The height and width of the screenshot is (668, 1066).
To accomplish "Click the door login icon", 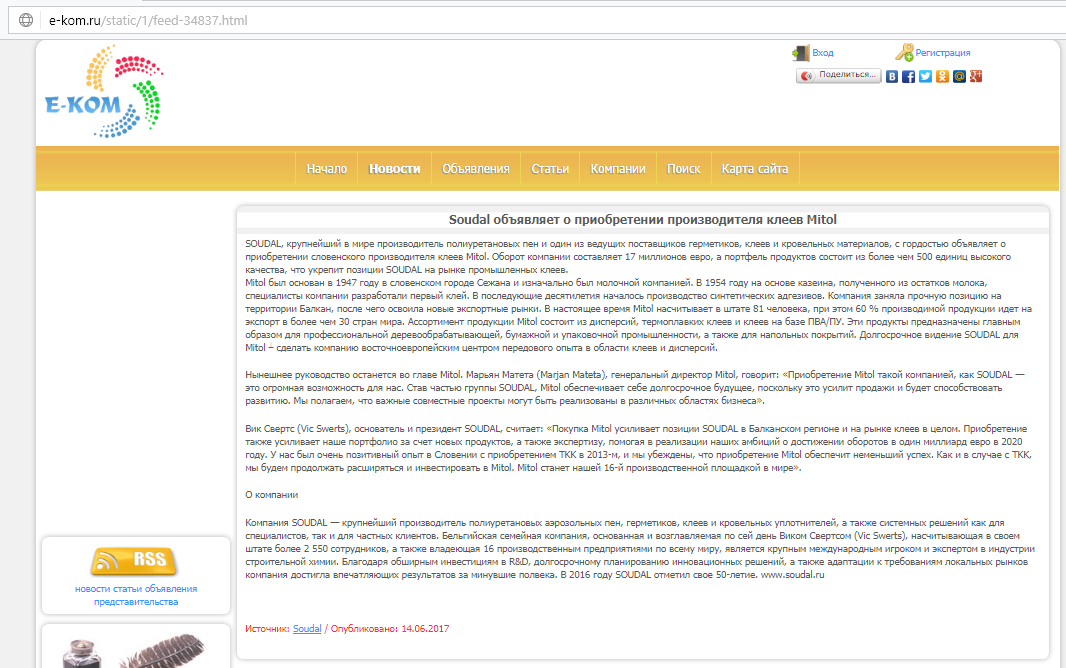I will tap(801, 53).
